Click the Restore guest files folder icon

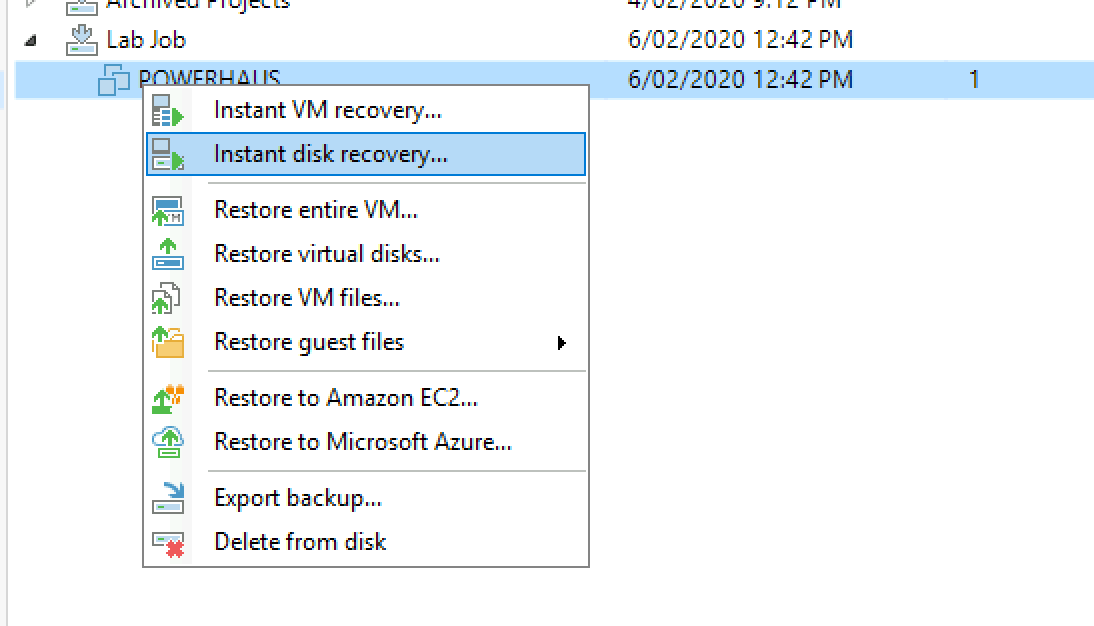[167, 342]
